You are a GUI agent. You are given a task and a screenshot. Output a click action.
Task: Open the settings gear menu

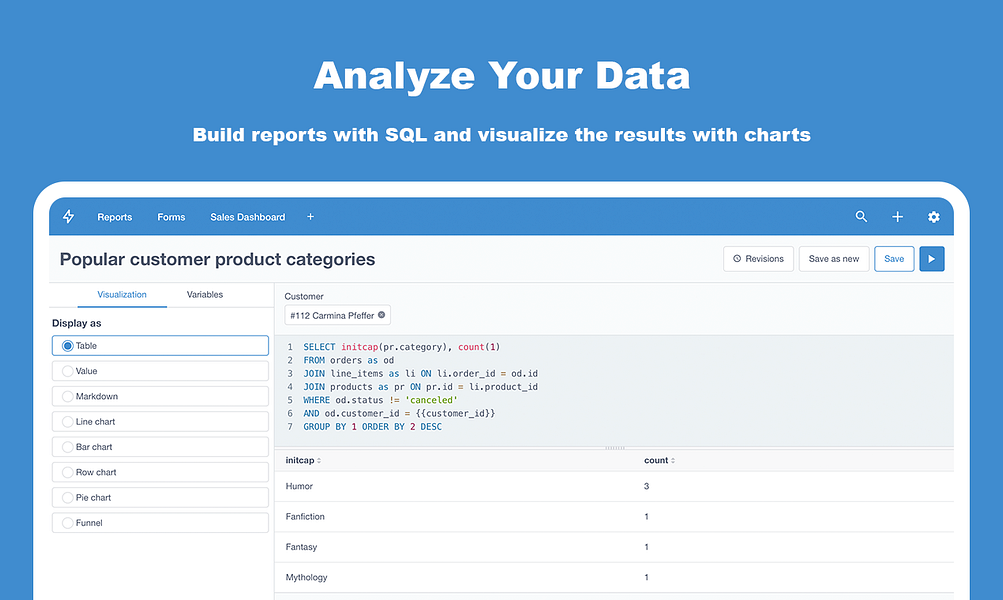pyautogui.click(x=933, y=216)
